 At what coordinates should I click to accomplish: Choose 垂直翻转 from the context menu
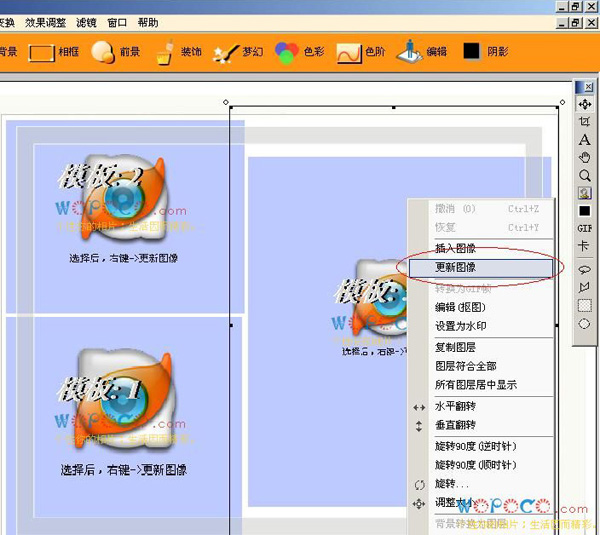(481, 425)
